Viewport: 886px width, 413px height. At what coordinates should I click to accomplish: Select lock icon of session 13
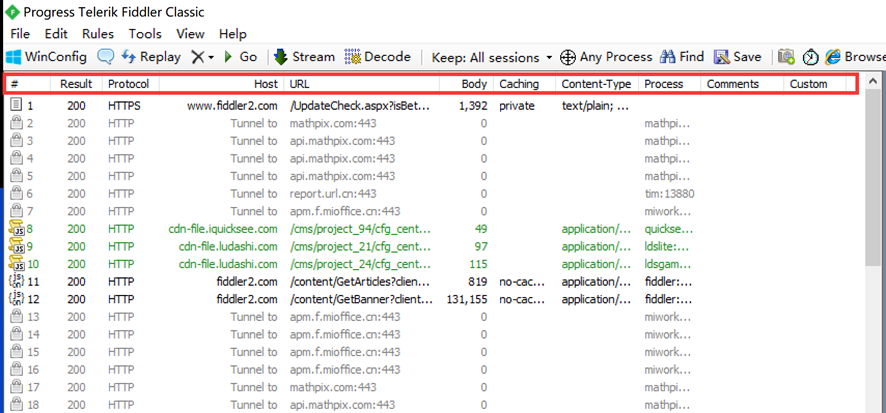click(x=17, y=316)
